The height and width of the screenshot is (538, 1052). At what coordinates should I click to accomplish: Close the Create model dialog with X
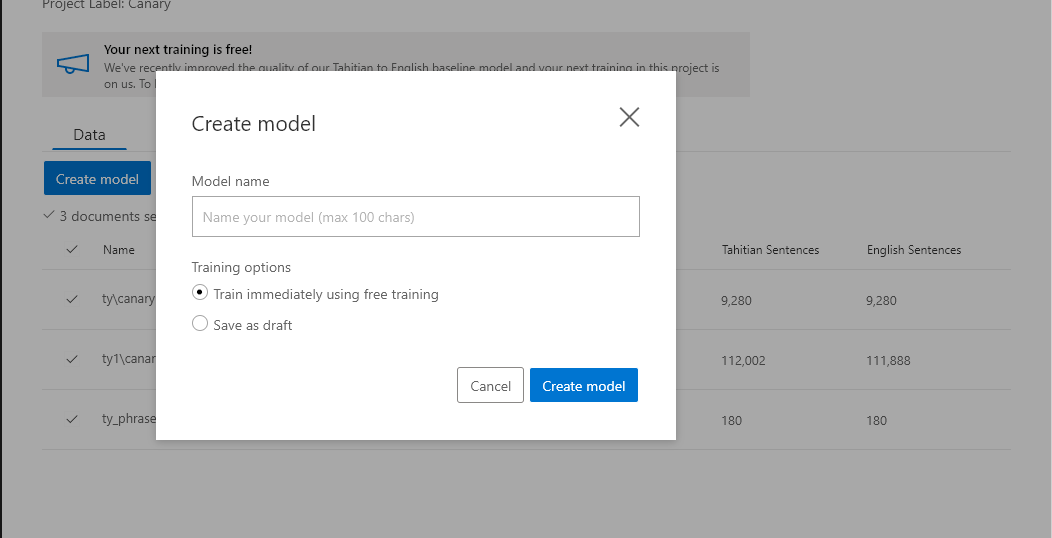point(629,117)
